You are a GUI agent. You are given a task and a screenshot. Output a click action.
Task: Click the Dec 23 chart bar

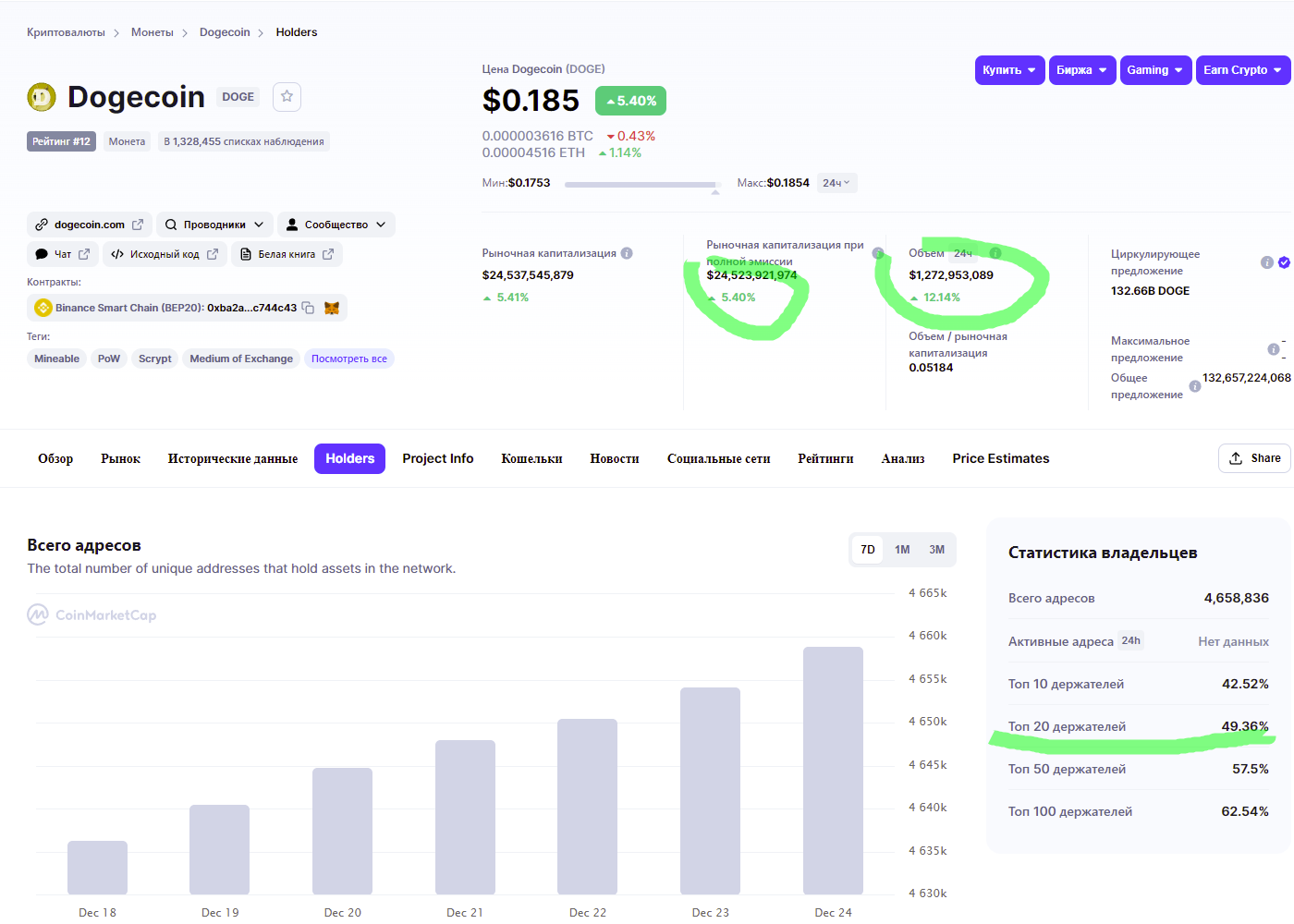710,791
